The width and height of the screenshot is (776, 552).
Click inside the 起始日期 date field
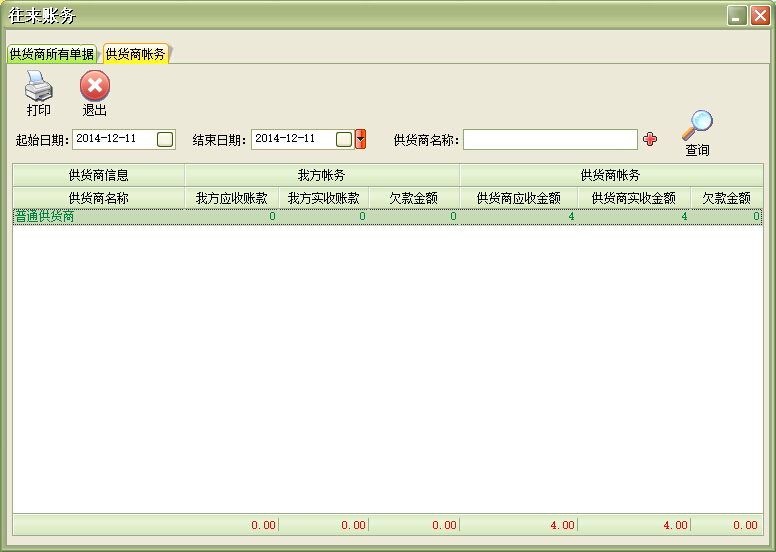112,139
